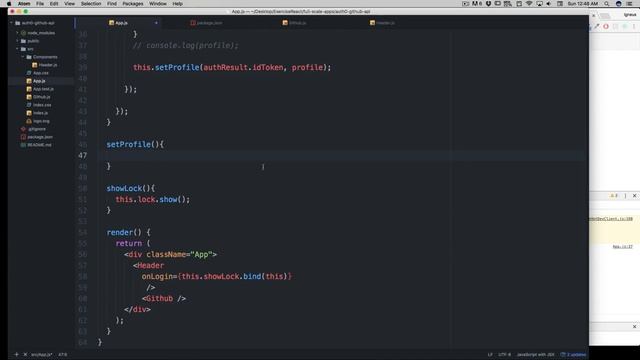Open the Wi-Fi menu bar icon
This screenshot has height=360, width=640.
pos(529,4)
